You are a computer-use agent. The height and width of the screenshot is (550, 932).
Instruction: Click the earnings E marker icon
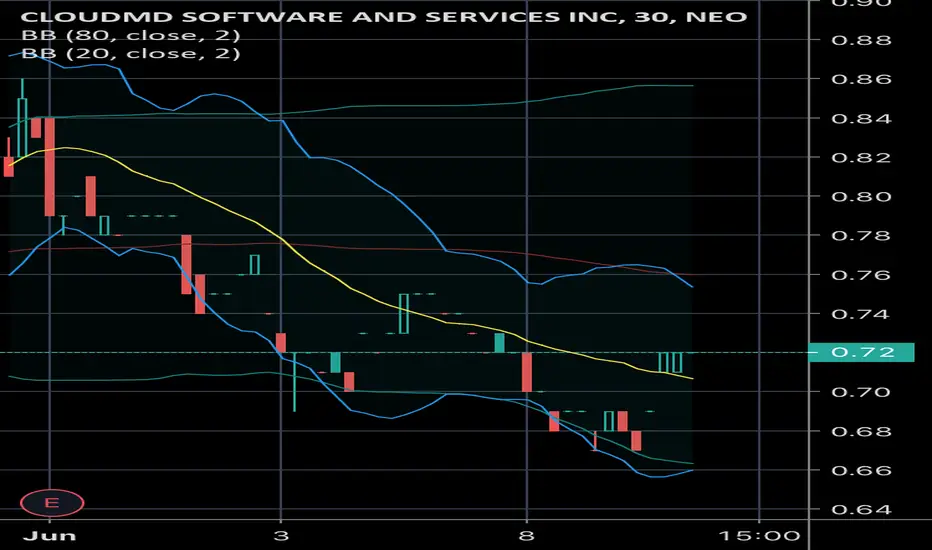(52, 503)
